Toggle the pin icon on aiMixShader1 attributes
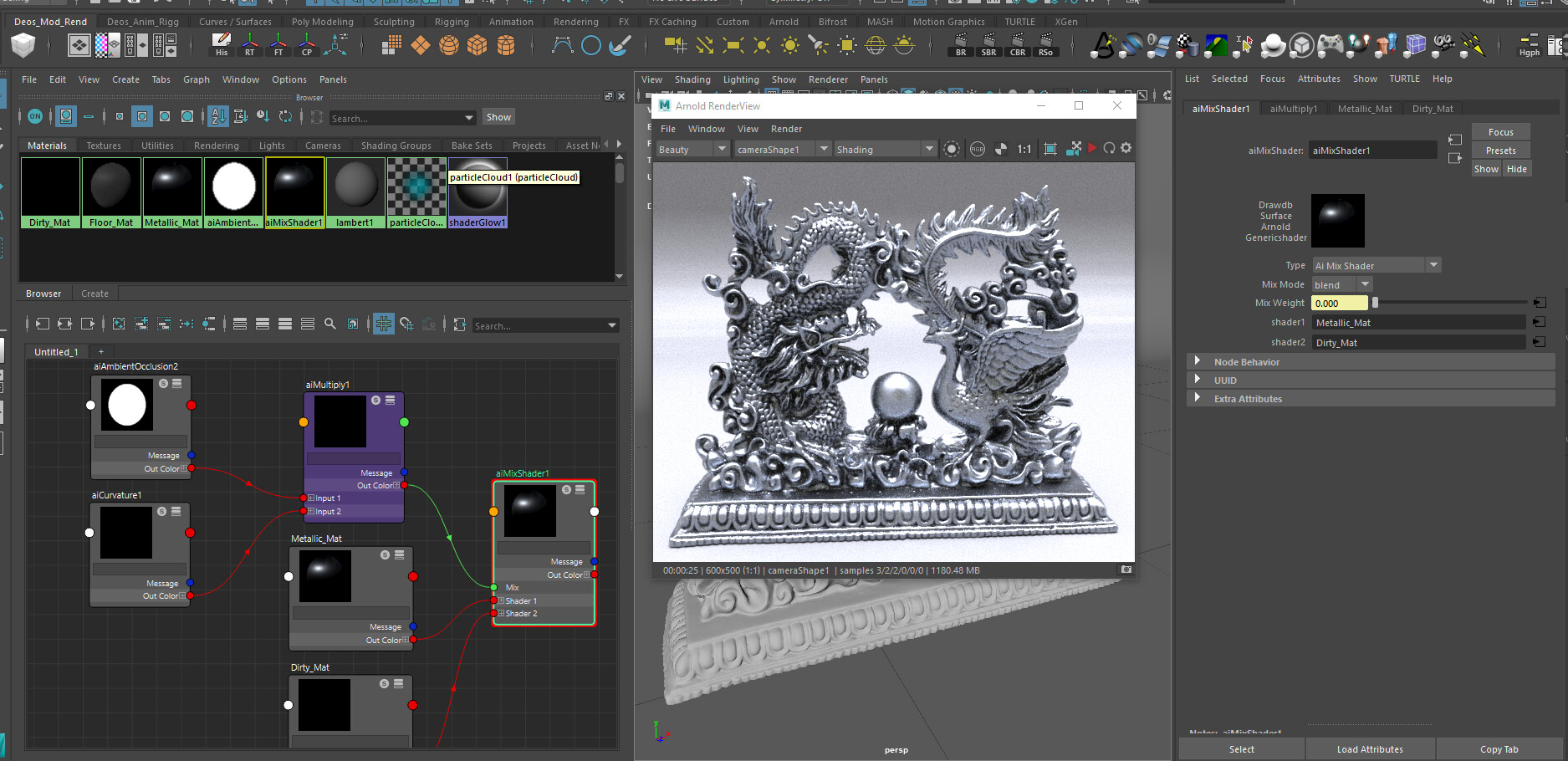The height and width of the screenshot is (761, 1568). (x=1454, y=140)
